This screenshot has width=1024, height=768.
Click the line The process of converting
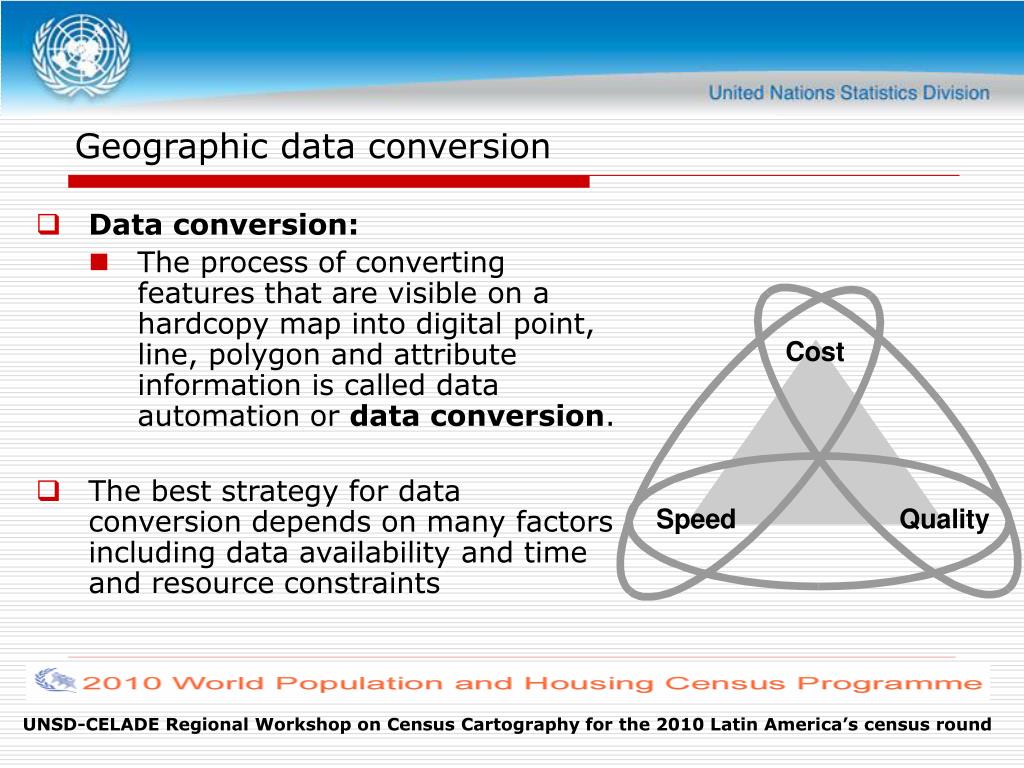coord(321,263)
